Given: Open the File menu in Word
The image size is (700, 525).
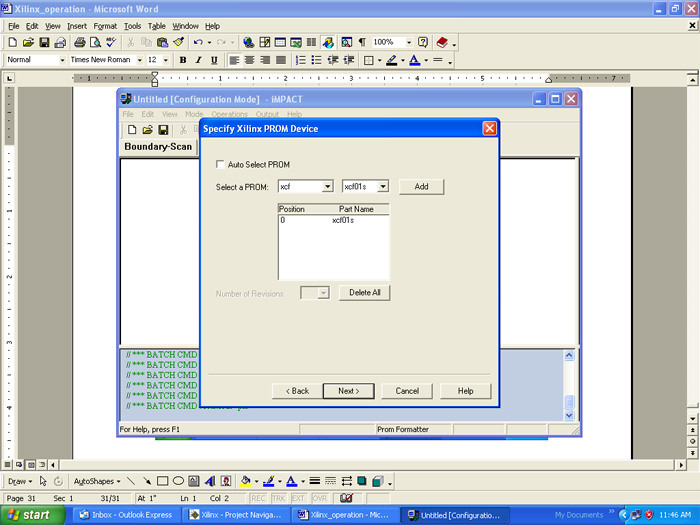Looking at the screenshot, I should (13, 26).
